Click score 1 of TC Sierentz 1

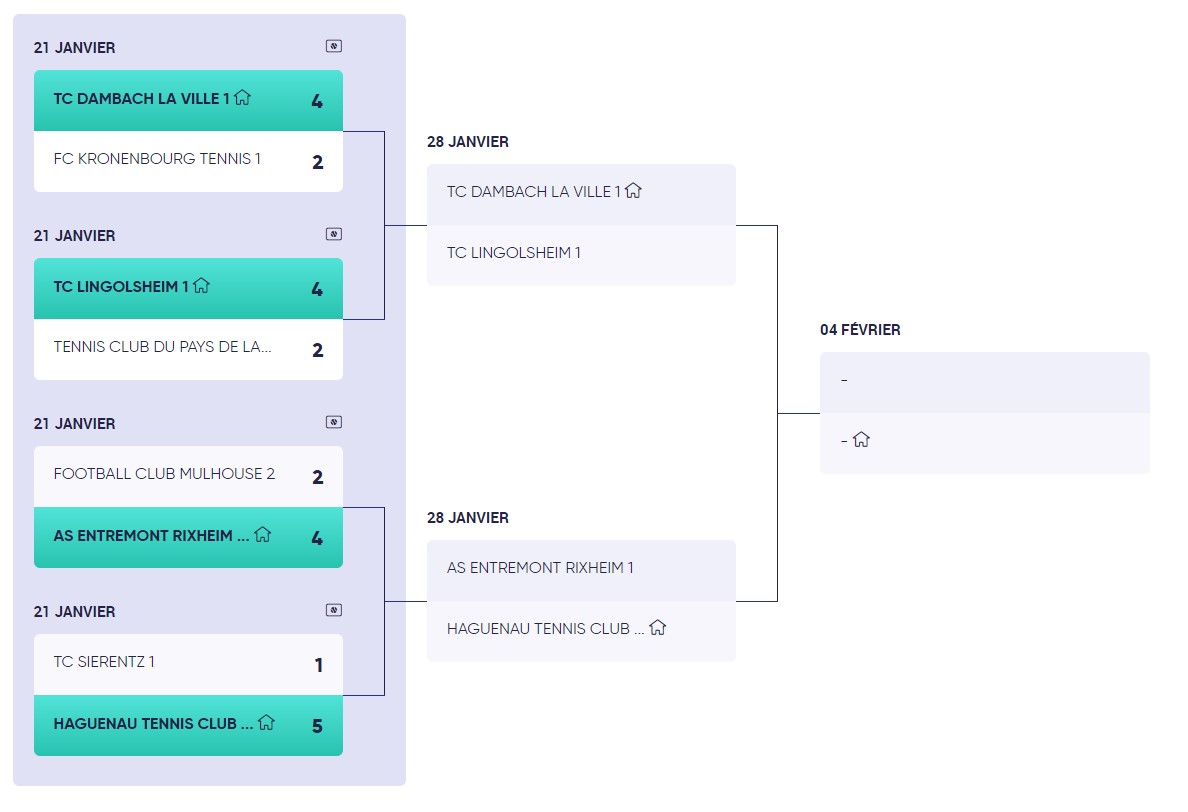click(x=318, y=665)
